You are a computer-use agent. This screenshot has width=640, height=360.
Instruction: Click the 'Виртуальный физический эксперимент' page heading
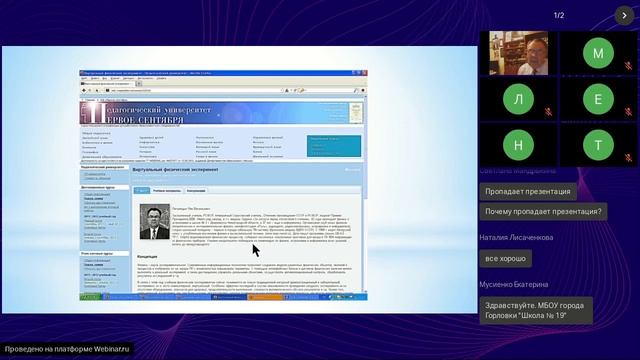coord(175,169)
